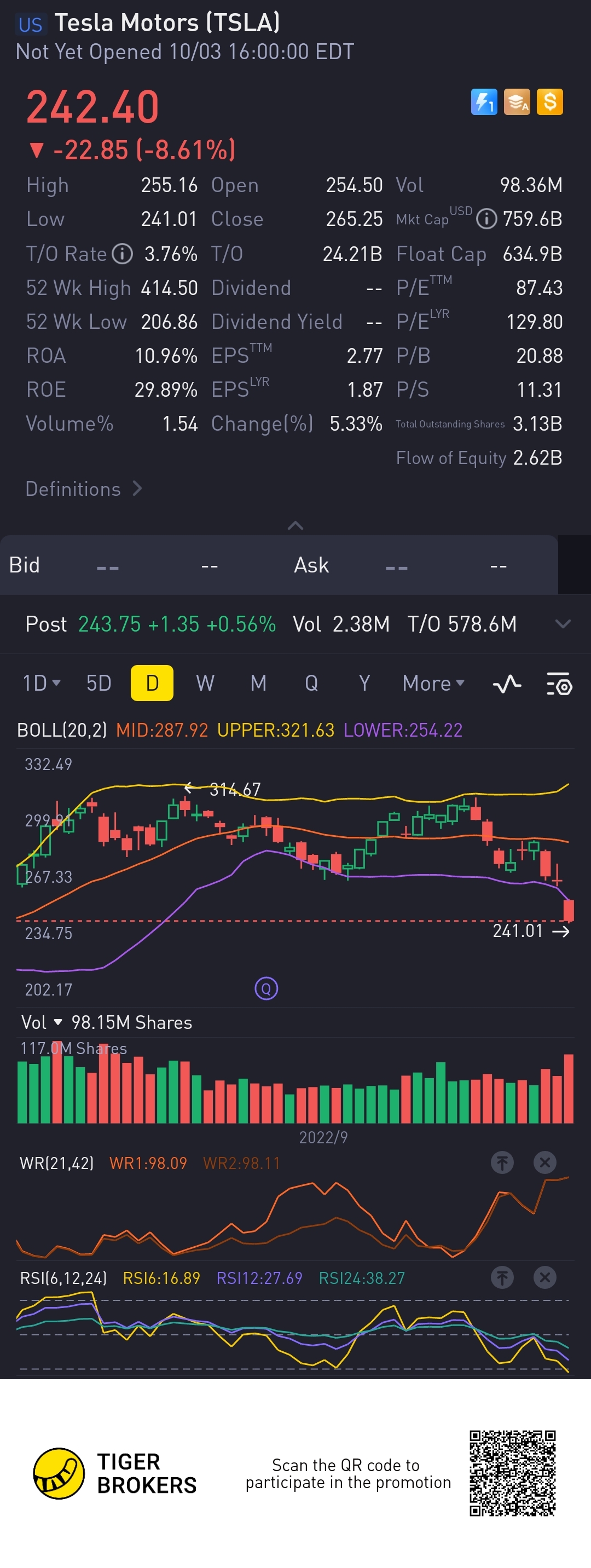Image resolution: width=591 pixels, height=1568 pixels.
Task: Switch to 5D chart tab
Action: click(99, 683)
